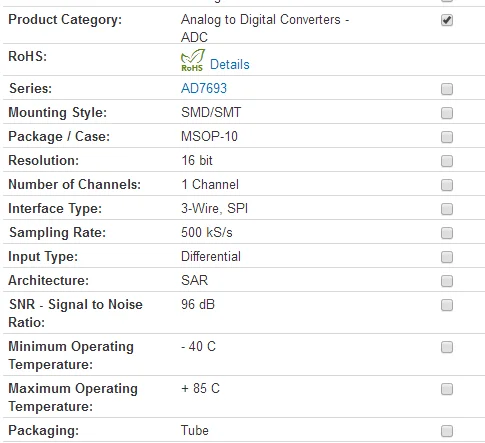Click the 'Minimum Operating Temperature:' label

71,355
